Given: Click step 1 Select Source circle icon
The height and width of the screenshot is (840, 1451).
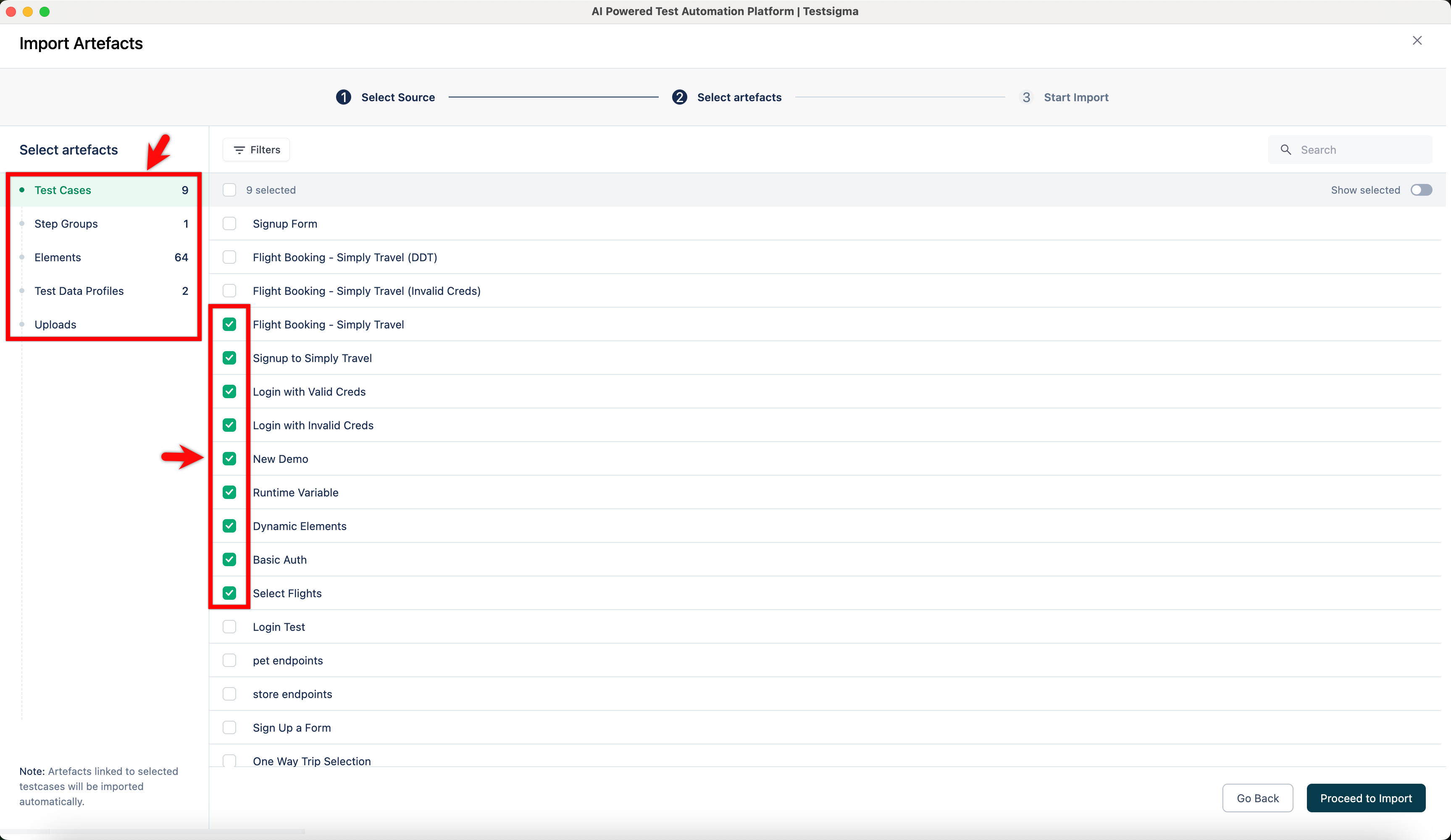Looking at the screenshot, I should tap(343, 97).
